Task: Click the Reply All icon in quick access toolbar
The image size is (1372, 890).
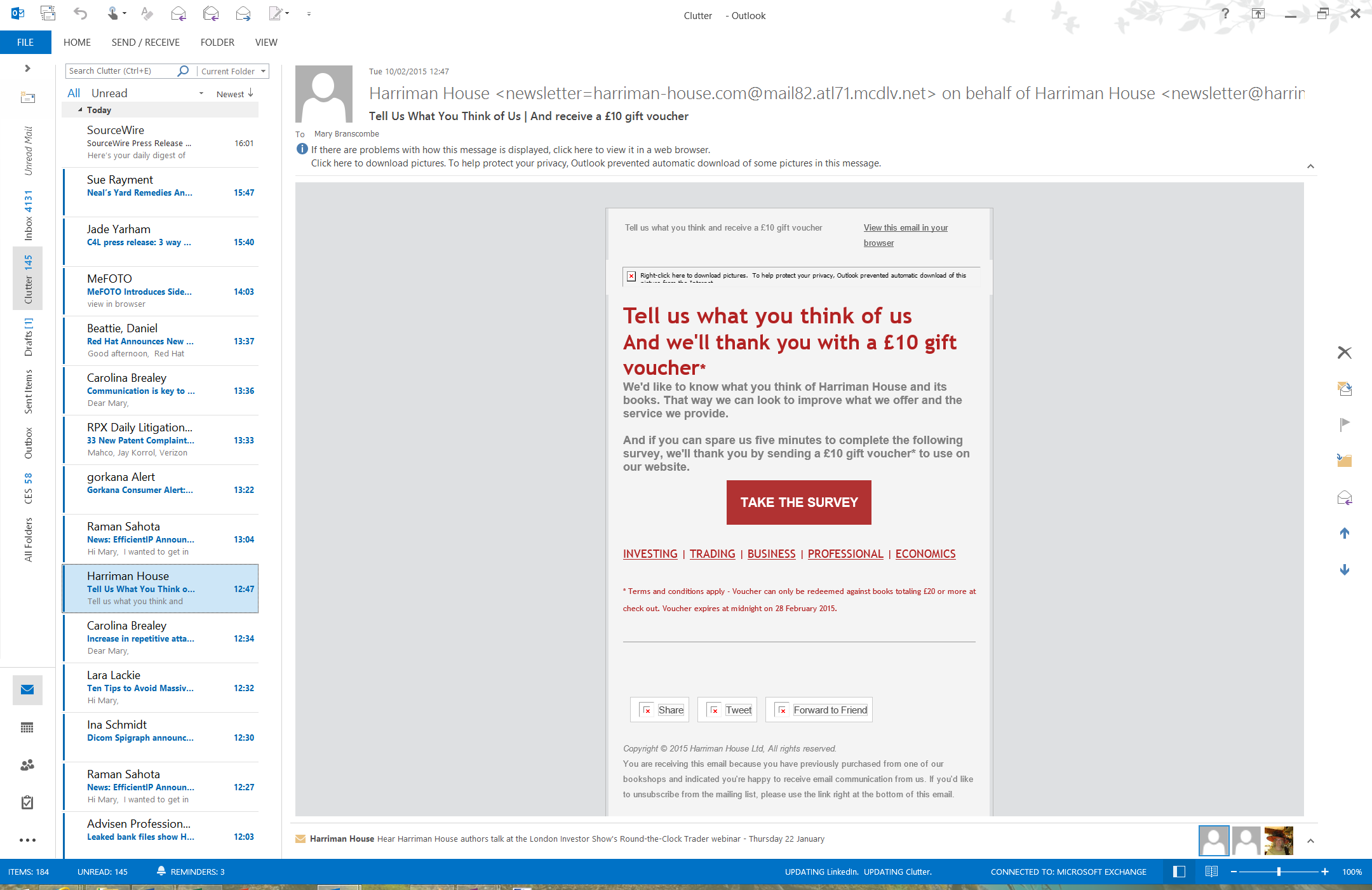Action: pos(211,13)
